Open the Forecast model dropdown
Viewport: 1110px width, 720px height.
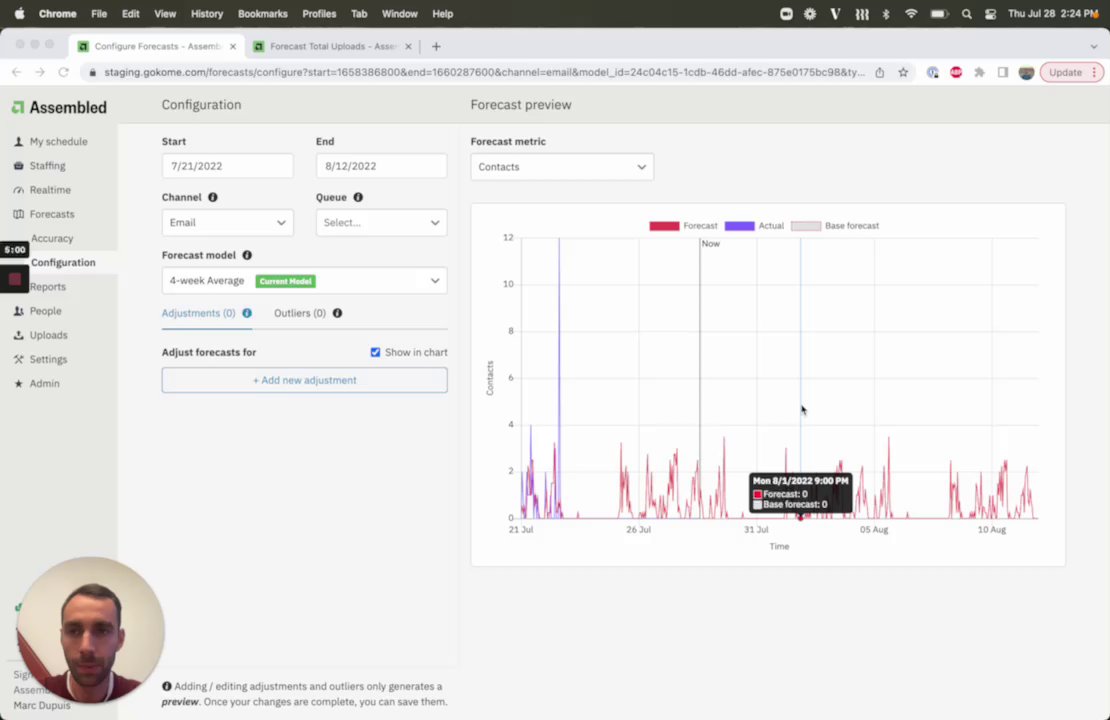304,280
